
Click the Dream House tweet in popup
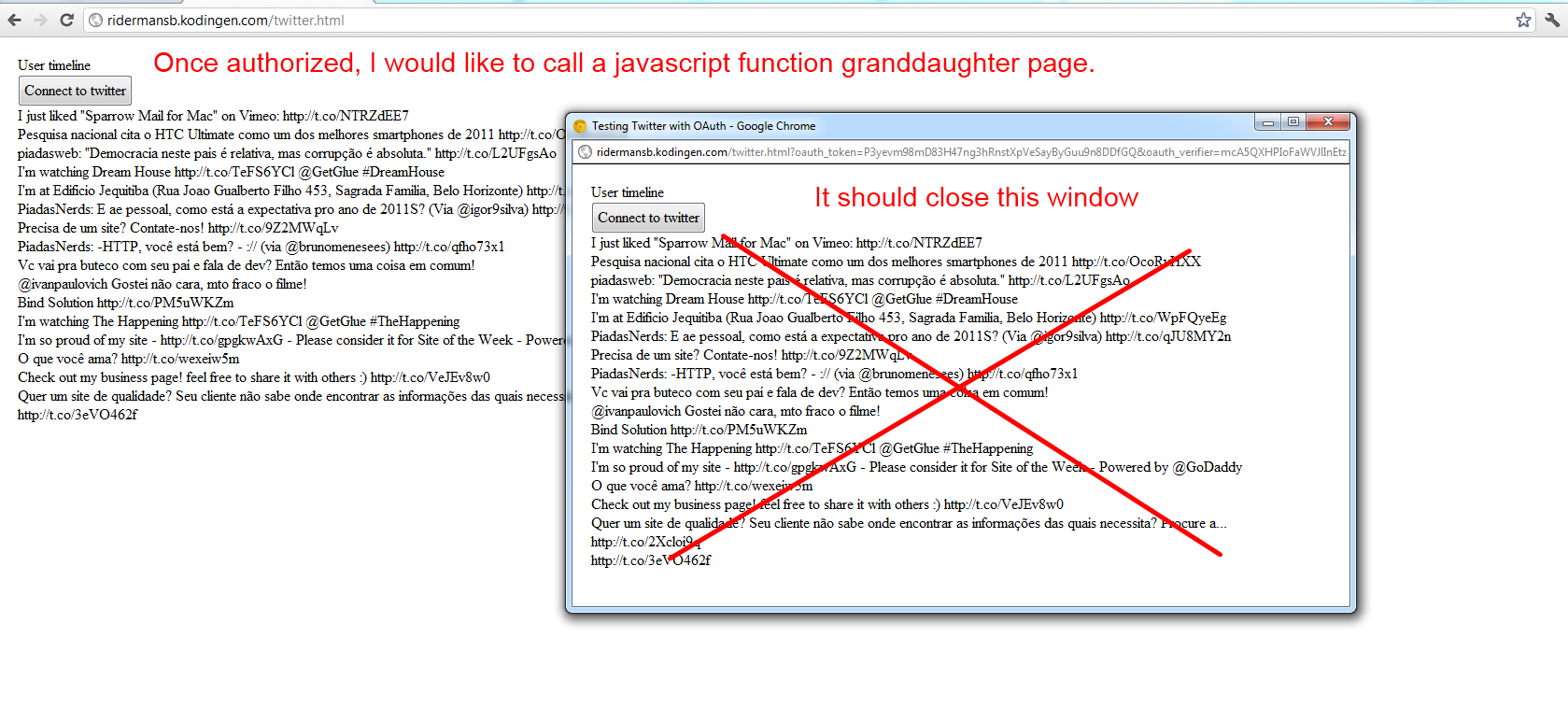804,299
